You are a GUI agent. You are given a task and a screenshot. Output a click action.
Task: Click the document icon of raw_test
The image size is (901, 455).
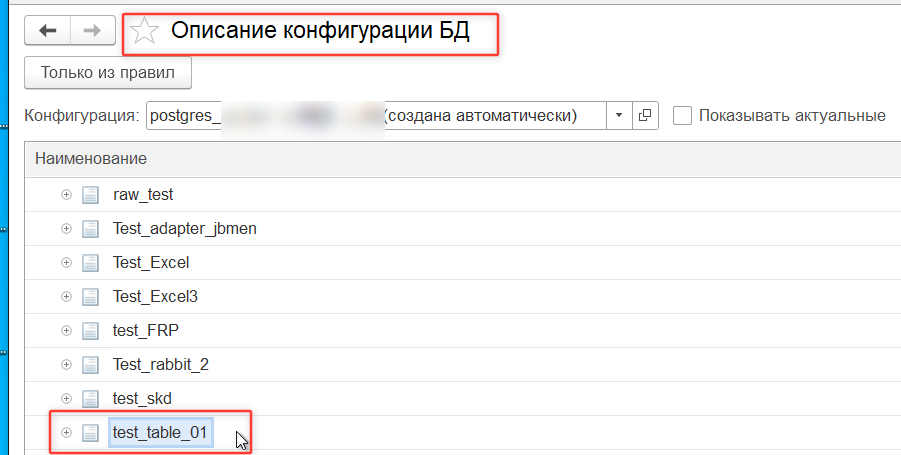pos(90,195)
